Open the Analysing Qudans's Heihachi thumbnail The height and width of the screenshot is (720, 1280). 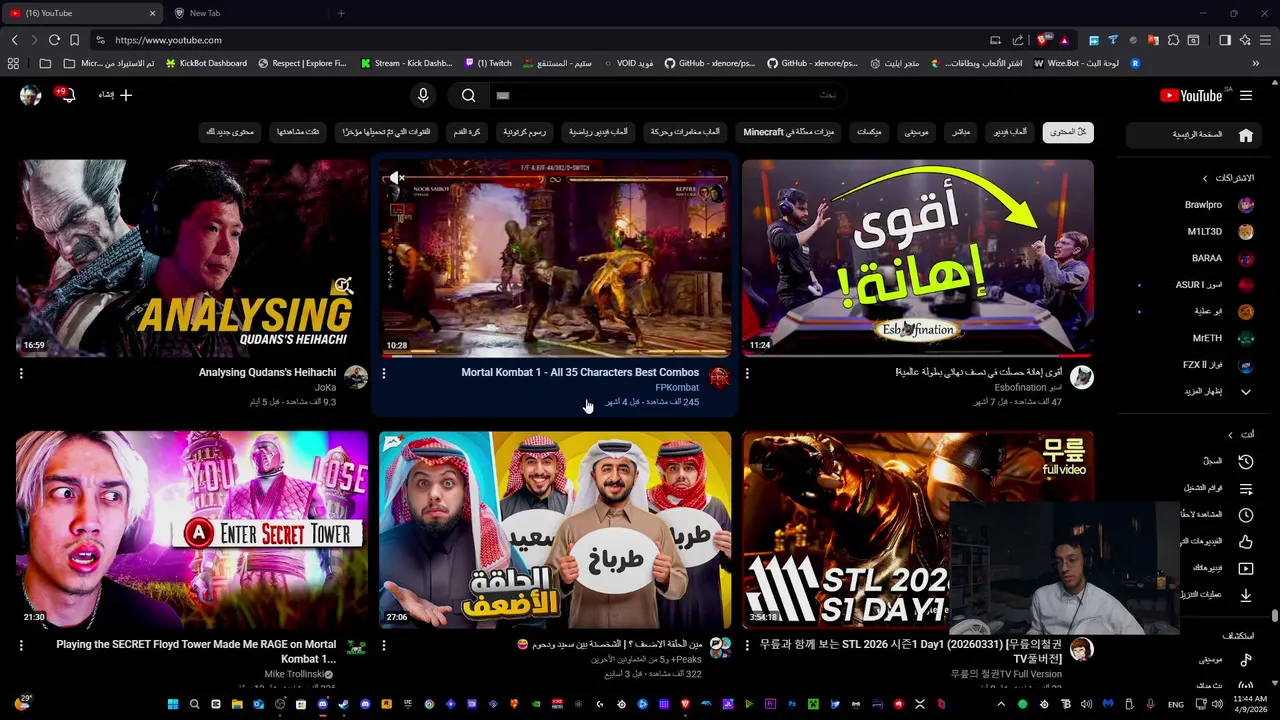[192, 258]
